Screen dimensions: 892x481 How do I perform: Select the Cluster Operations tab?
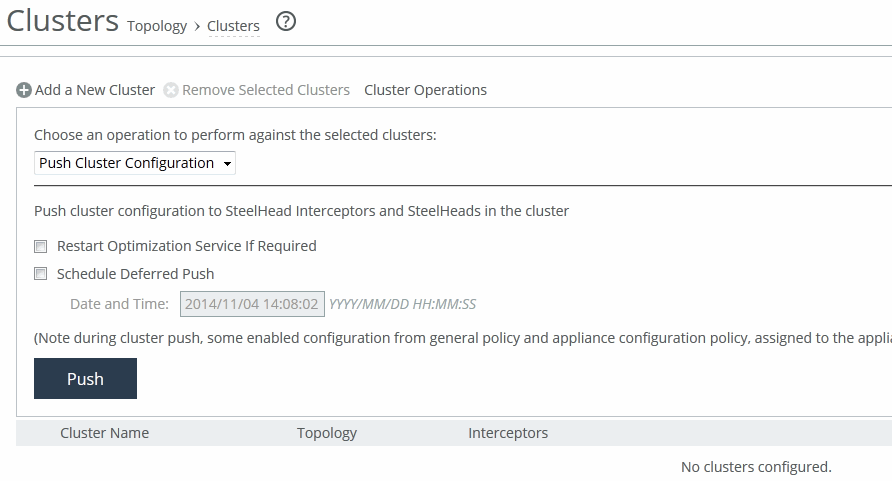(x=425, y=90)
